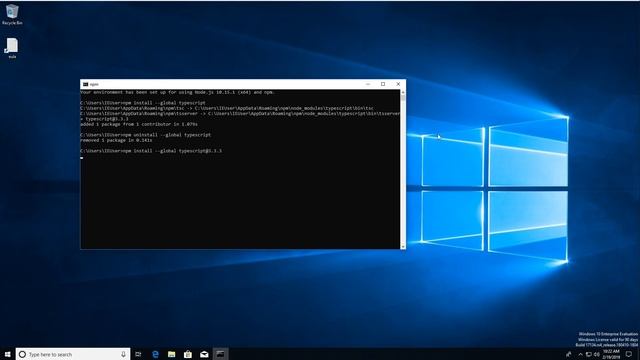Launch Microsoft Edge from the taskbar
This screenshot has width=640, height=360.
(155, 354)
